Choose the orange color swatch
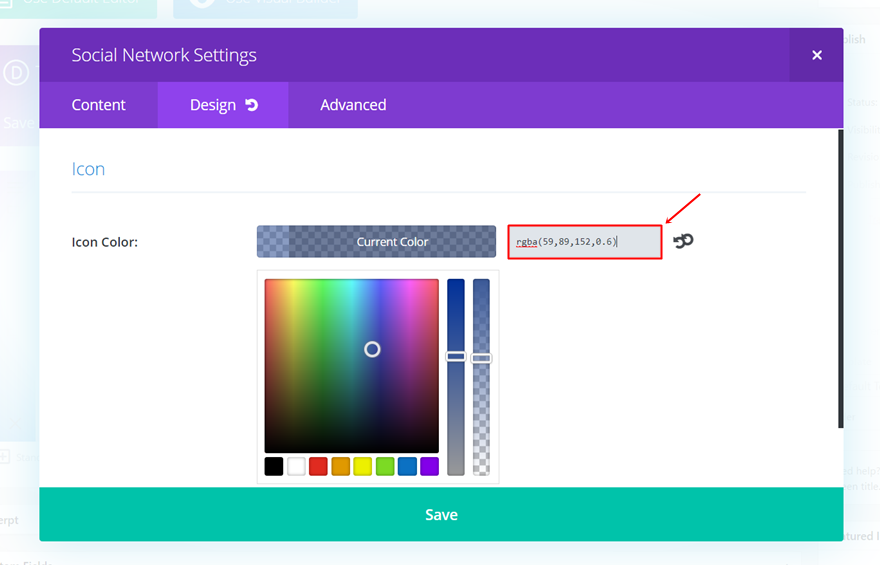This screenshot has height=565, width=880. [x=341, y=466]
